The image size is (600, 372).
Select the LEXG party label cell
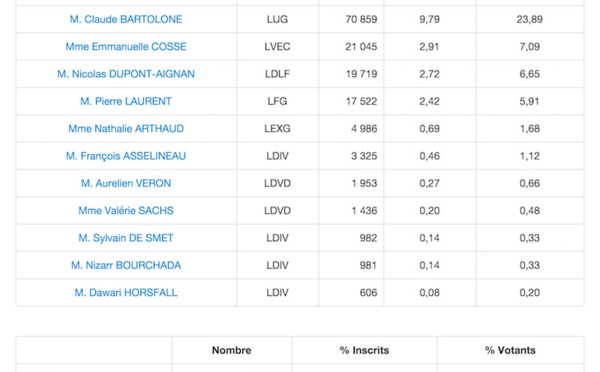click(277, 129)
